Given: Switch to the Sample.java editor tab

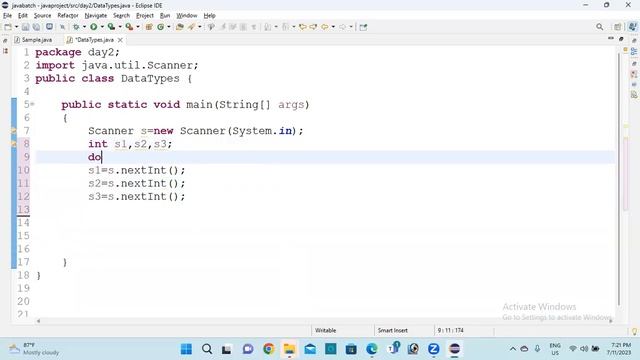Looking at the screenshot, I should pos(33,40).
